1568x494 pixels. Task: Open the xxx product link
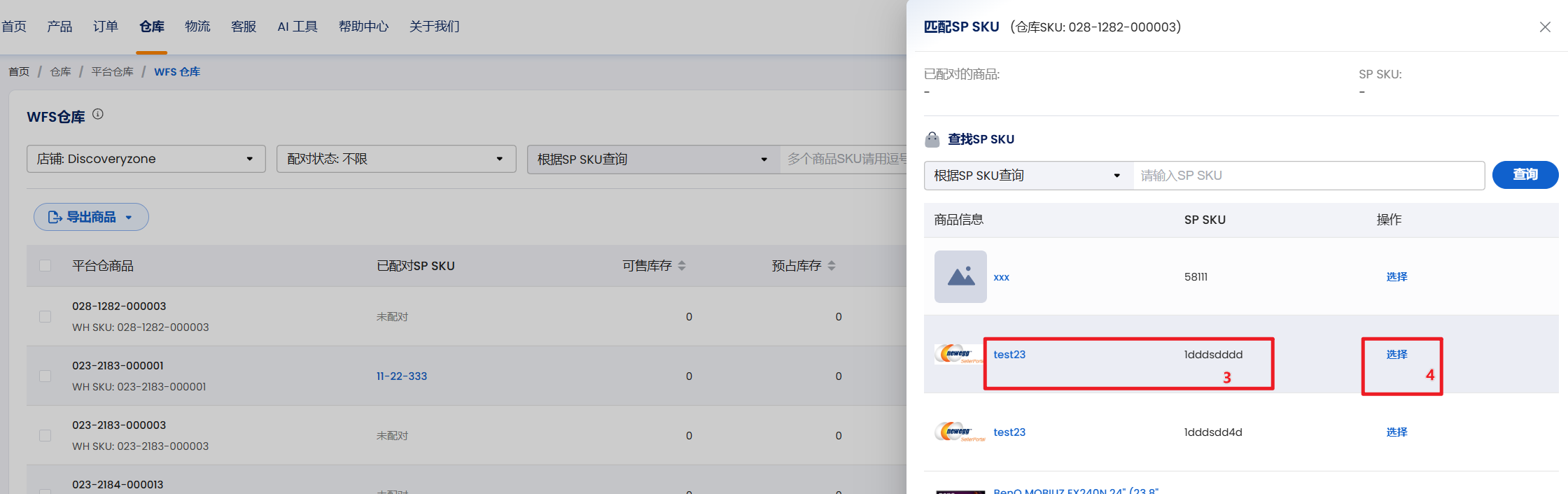[1002, 277]
